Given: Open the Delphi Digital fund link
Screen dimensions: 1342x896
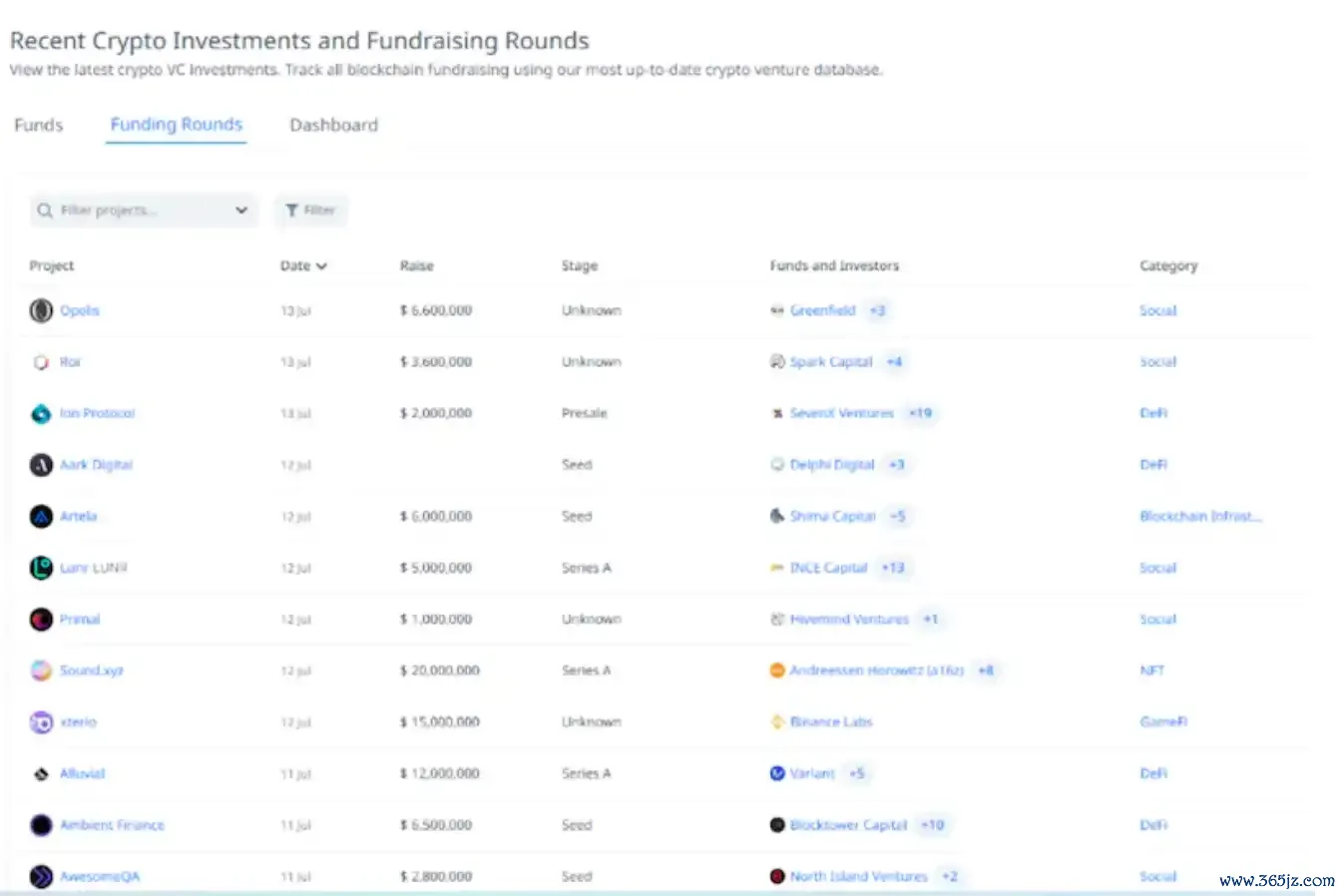Looking at the screenshot, I should point(832,465).
